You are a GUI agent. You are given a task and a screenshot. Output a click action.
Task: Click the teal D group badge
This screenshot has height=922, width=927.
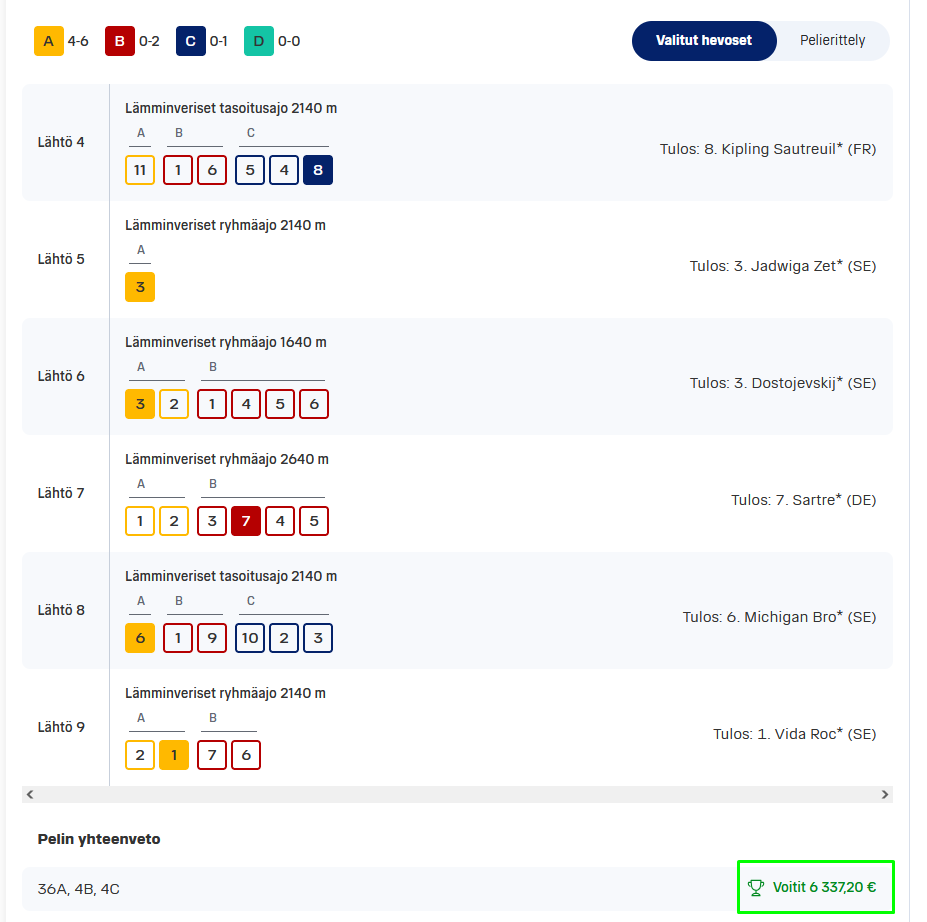click(259, 41)
